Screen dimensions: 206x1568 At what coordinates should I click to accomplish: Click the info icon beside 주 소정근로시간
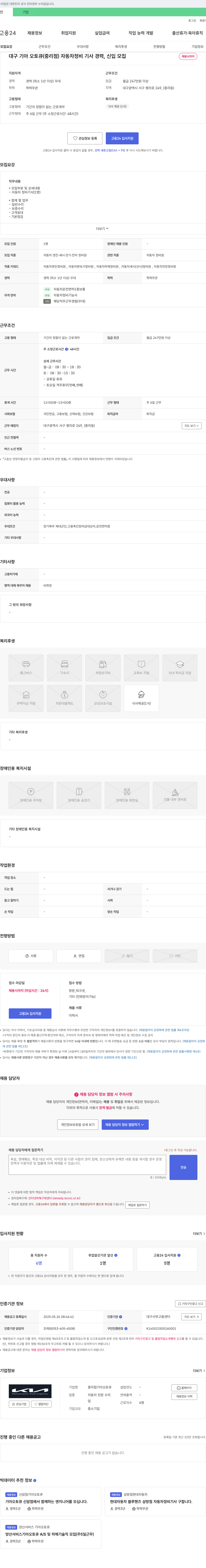click(x=67, y=349)
